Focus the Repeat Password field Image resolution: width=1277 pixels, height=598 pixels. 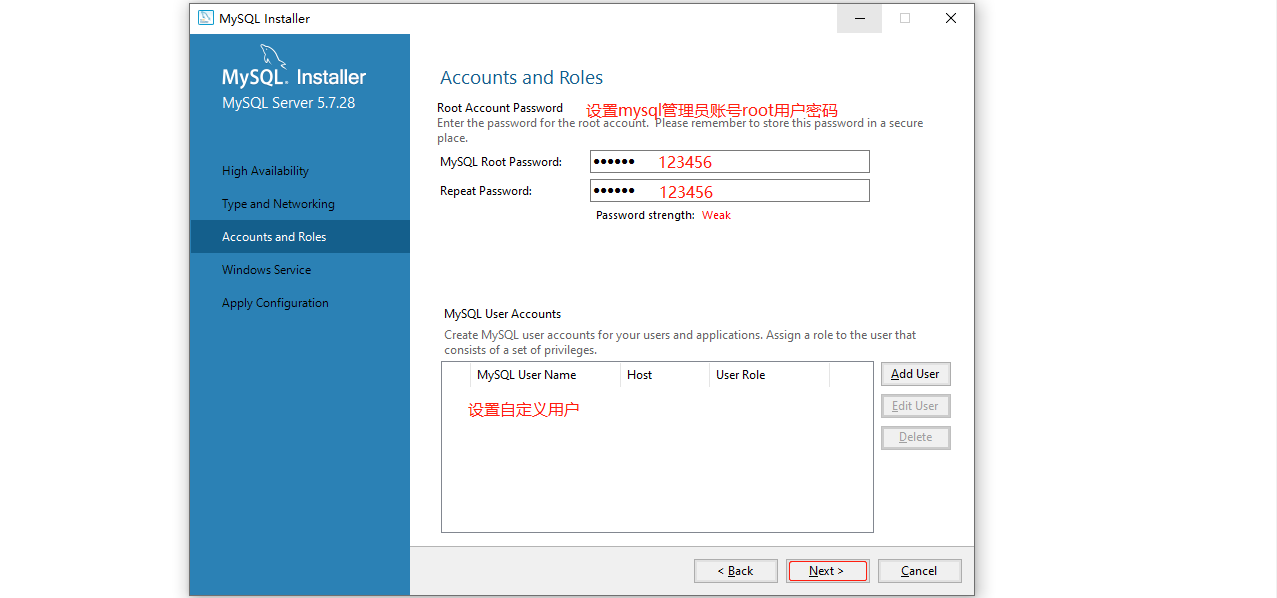click(729, 191)
